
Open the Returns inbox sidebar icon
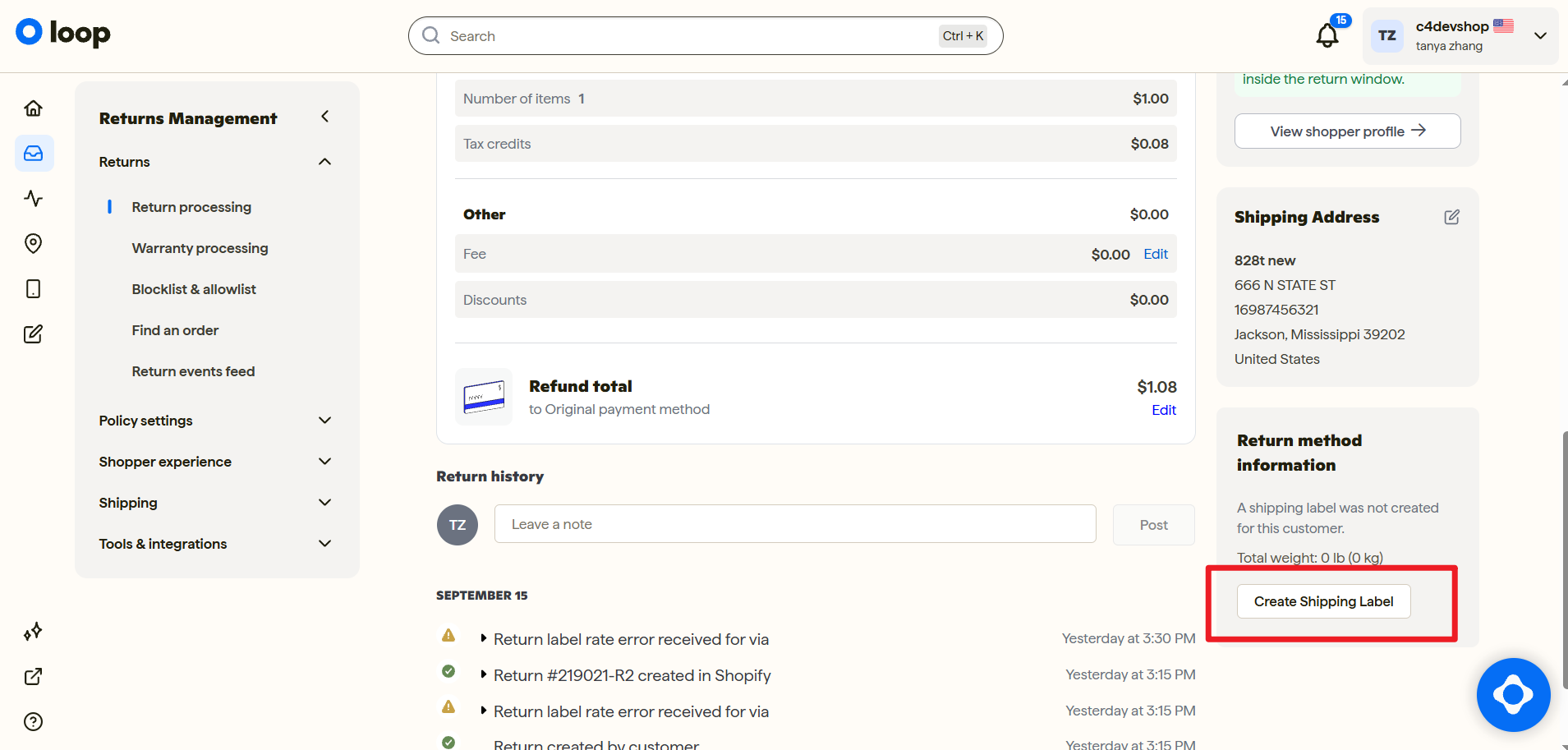point(34,154)
